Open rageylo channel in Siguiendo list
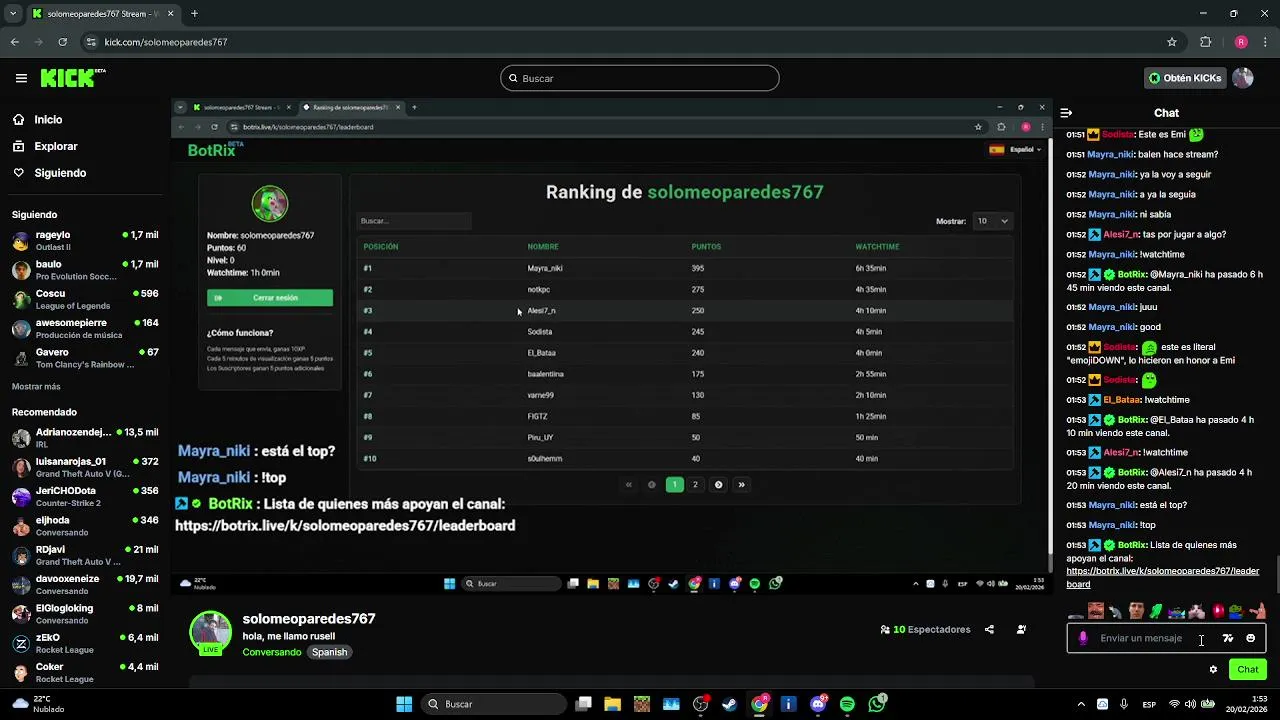This screenshot has height=720, width=1280. [x=85, y=241]
